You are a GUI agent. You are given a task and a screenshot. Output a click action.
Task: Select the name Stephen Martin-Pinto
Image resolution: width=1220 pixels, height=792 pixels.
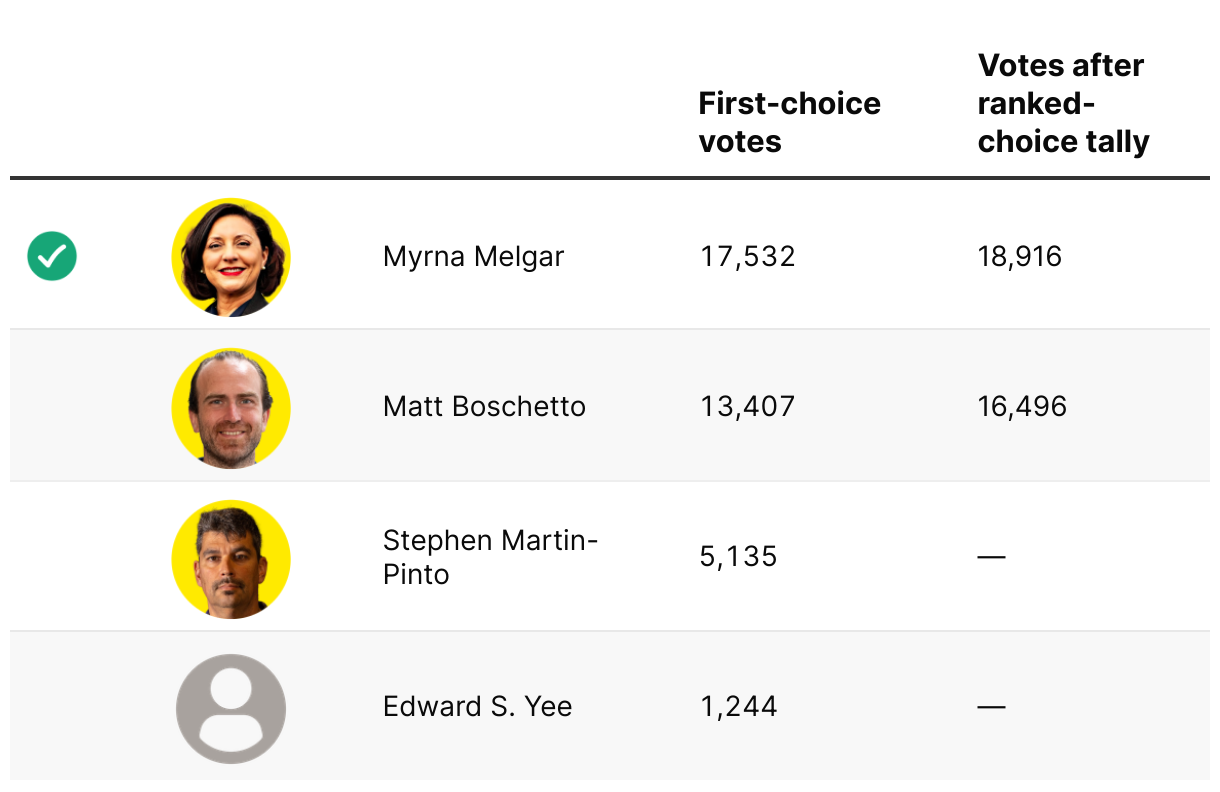point(489,557)
